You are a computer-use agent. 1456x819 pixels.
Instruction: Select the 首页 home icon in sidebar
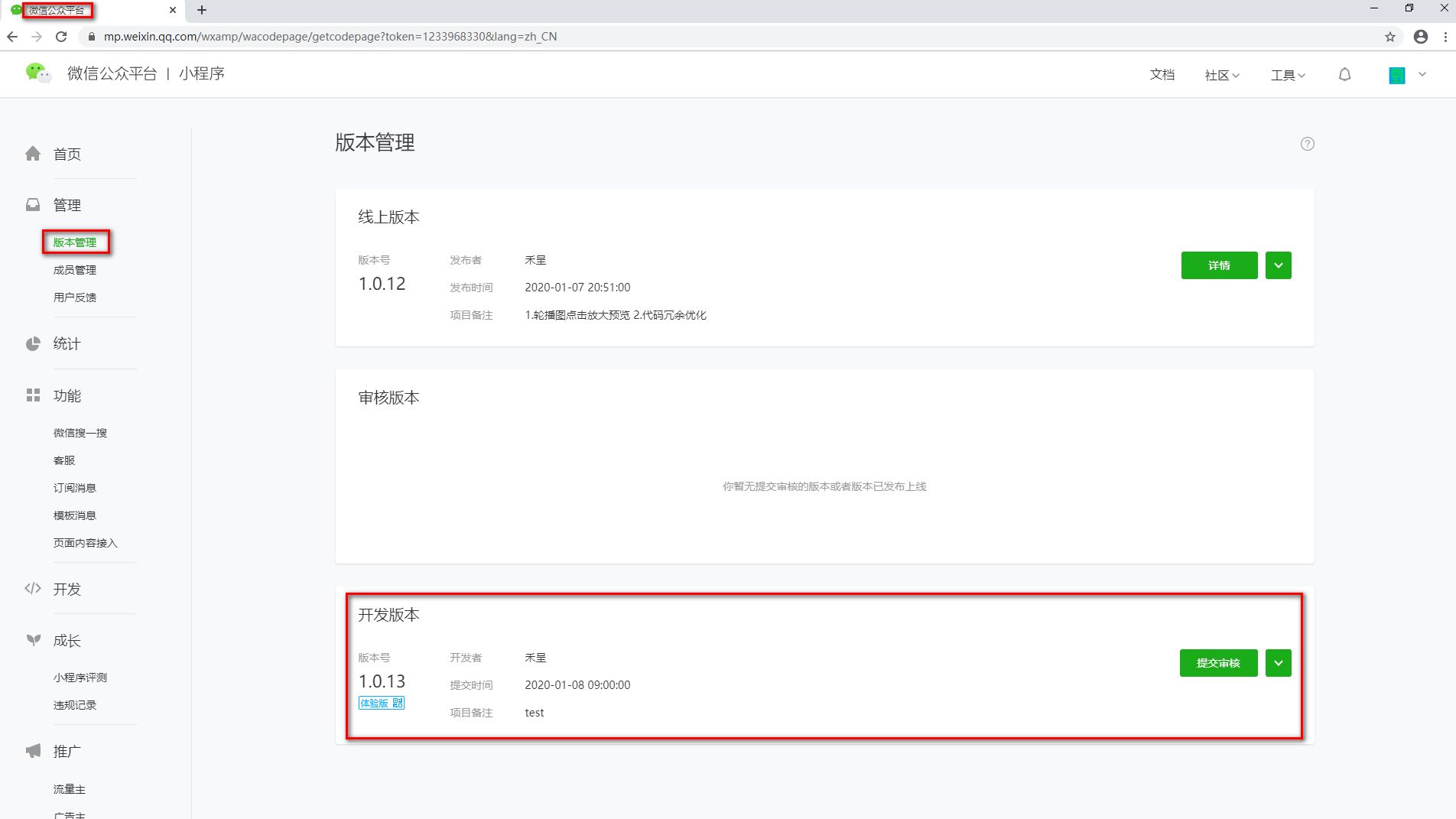click(32, 153)
